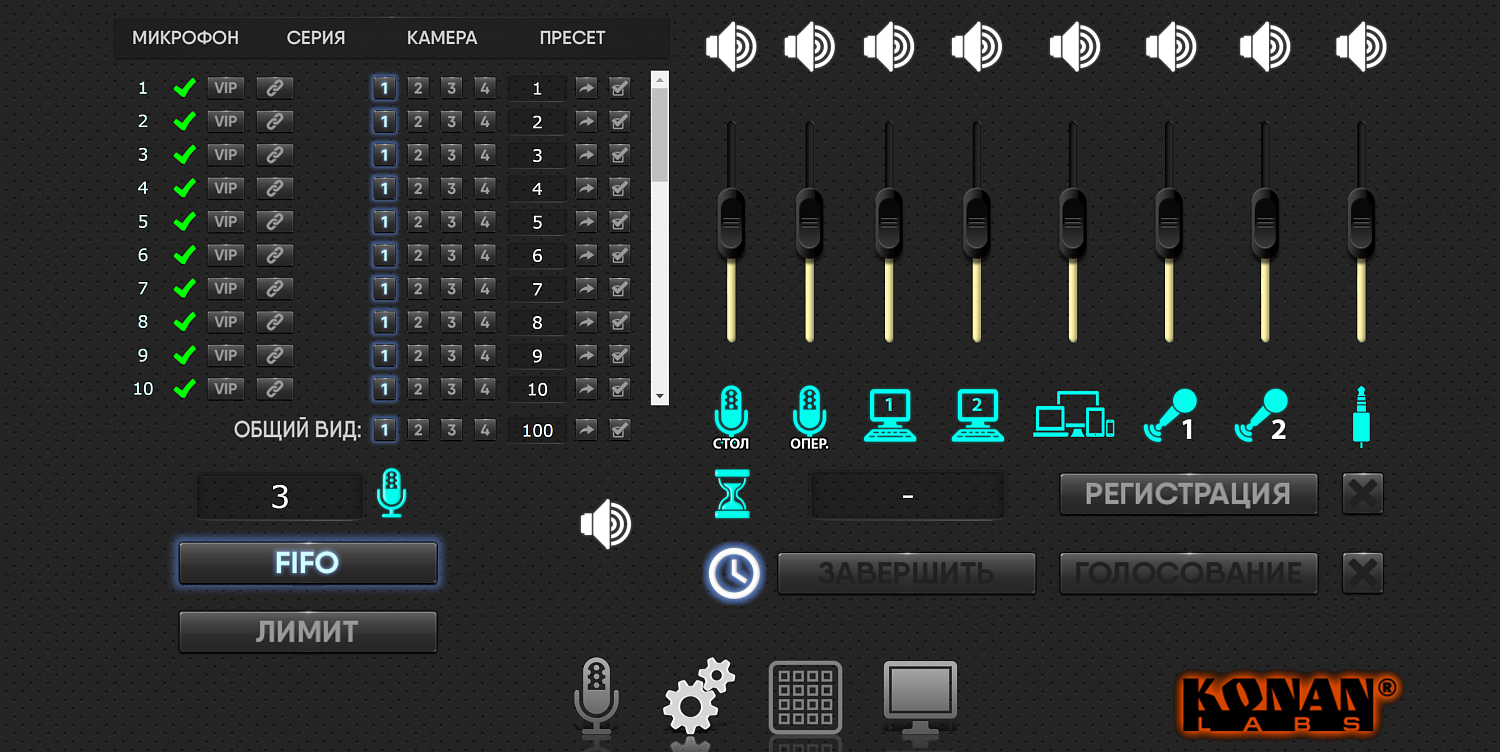
Task: Select camera 3 for ОБЩИЙ ВИД
Action: tap(452, 430)
